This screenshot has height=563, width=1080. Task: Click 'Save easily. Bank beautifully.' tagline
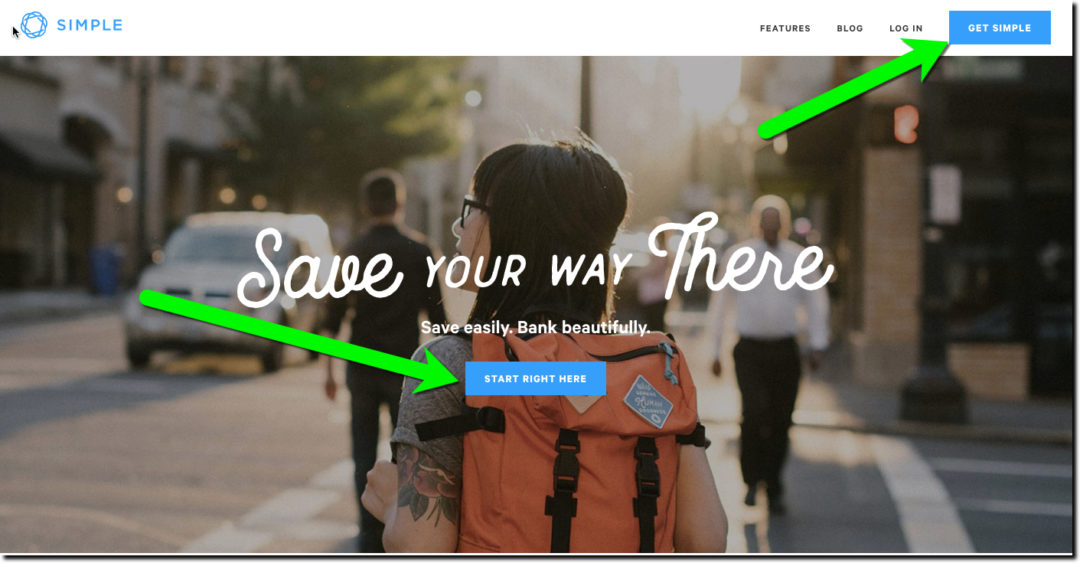535,327
